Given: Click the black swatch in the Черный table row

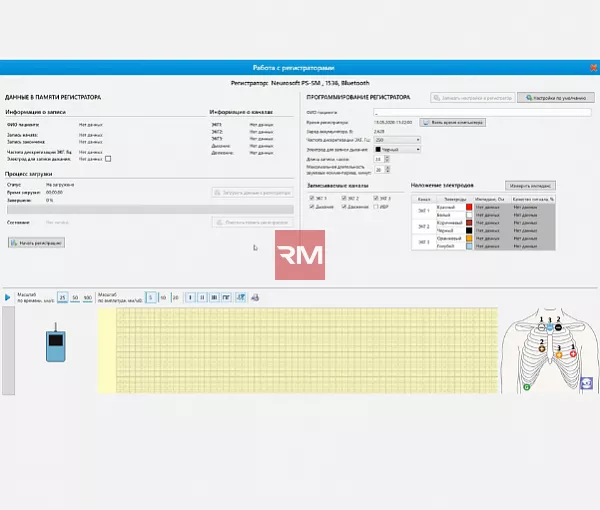Looking at the screenshot, I should tap(469, 230).
